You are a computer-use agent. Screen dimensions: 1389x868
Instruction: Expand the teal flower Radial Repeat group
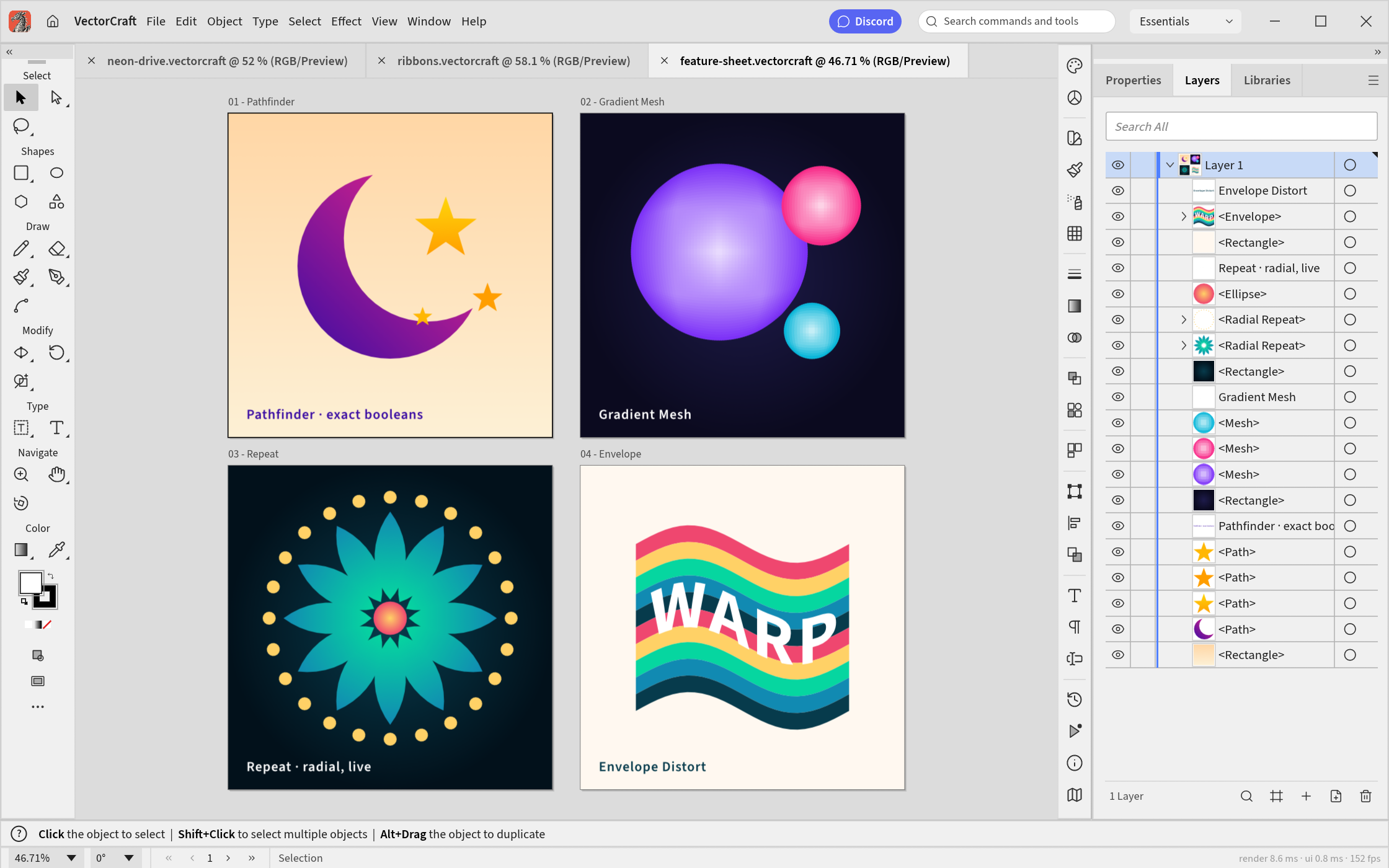pos(1184,345)
